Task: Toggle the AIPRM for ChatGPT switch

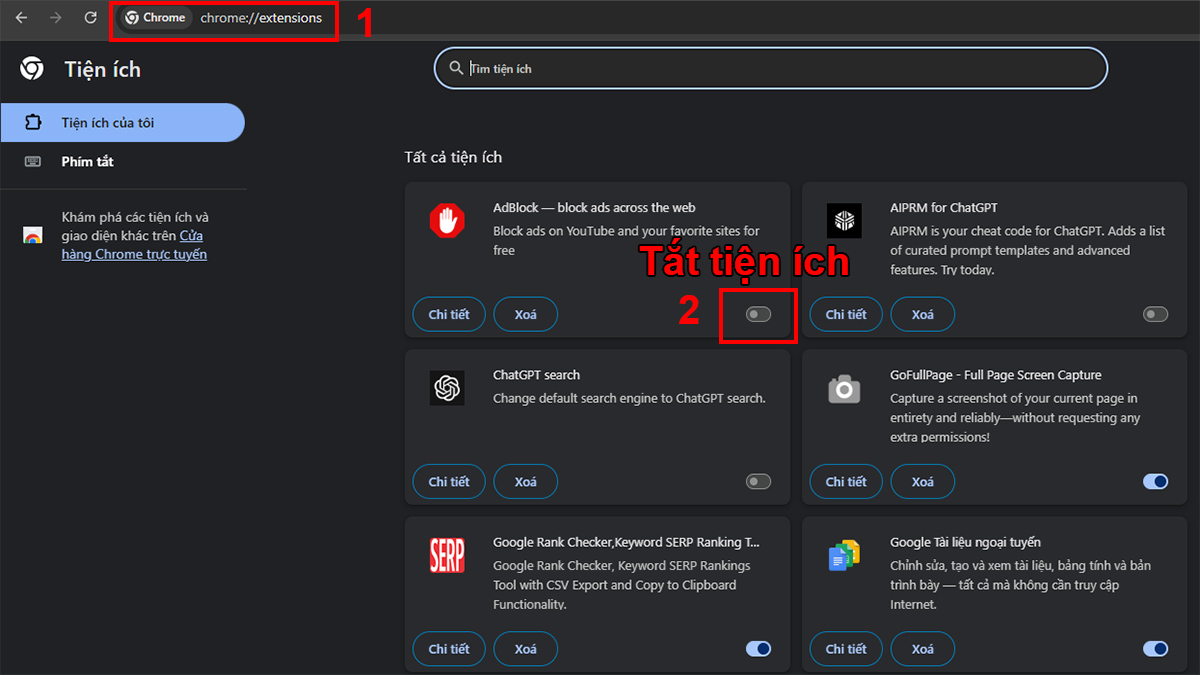Action: coord(1155,314)
